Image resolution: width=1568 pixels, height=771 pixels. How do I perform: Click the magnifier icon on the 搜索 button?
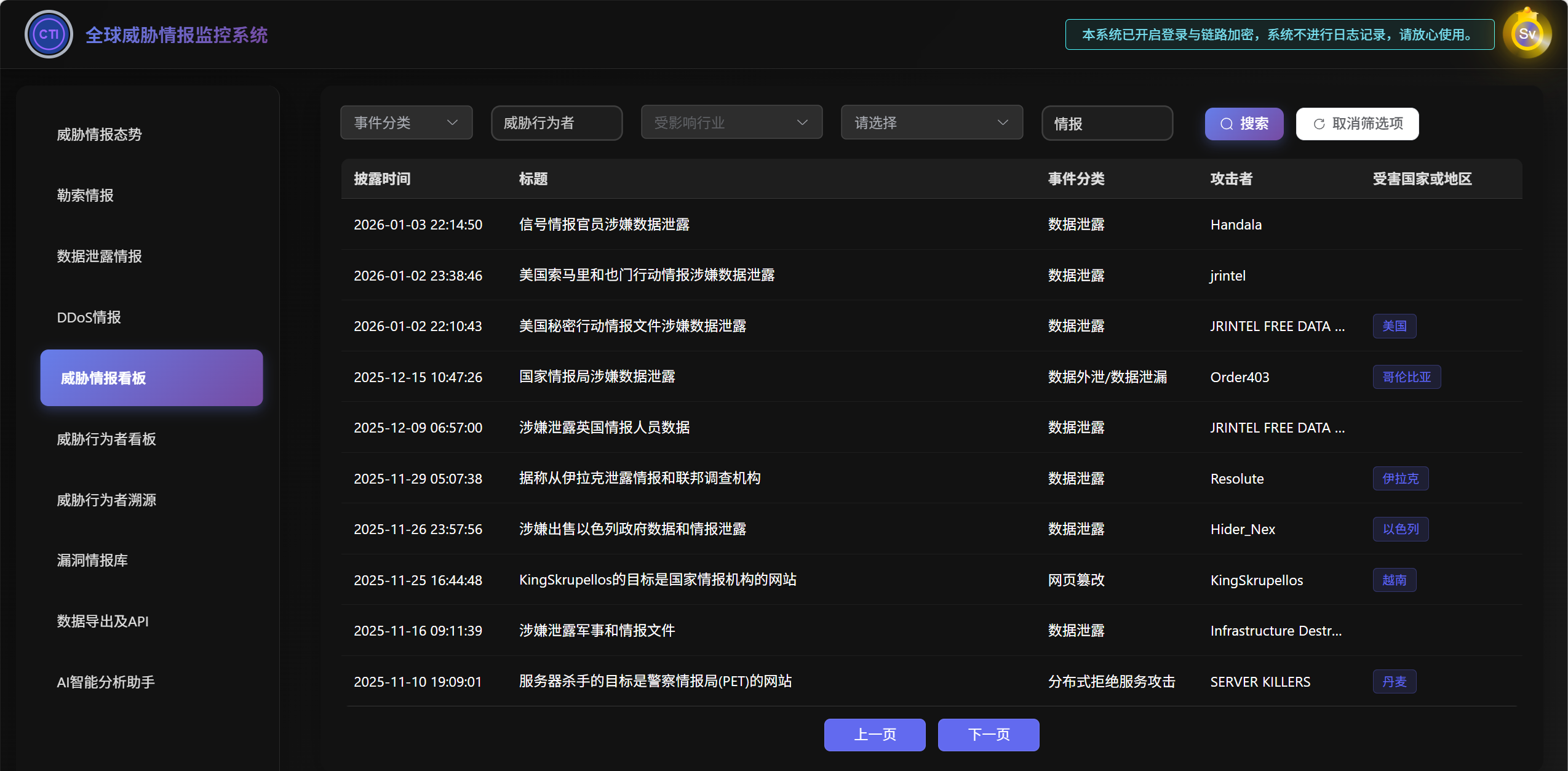coord(1225,124)
